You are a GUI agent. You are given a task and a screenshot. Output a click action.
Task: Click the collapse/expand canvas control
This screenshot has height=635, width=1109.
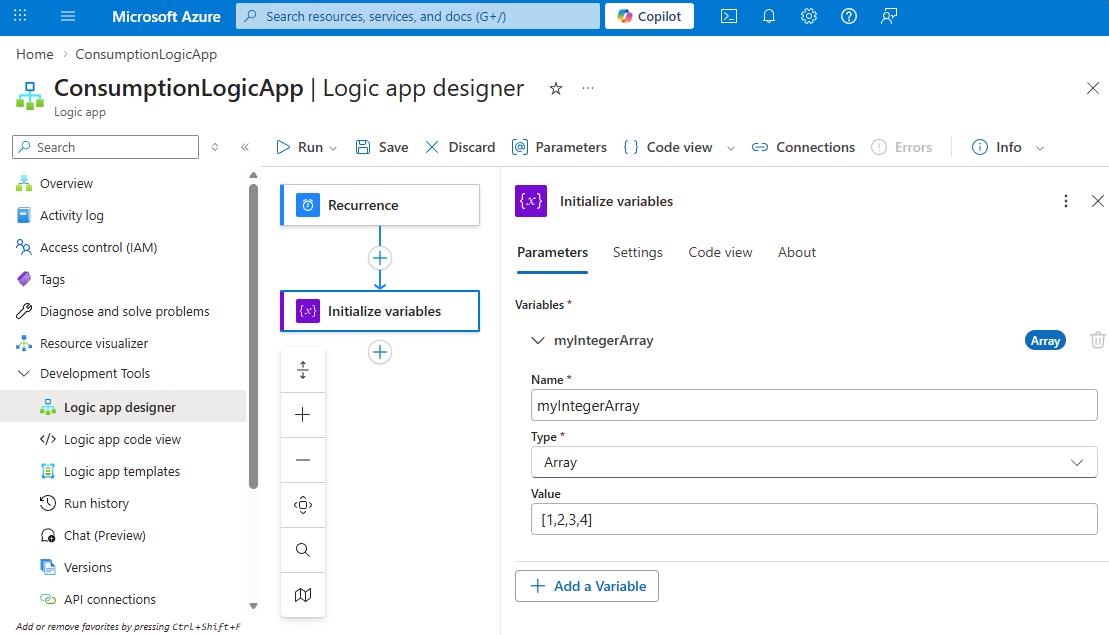point(303,370)
